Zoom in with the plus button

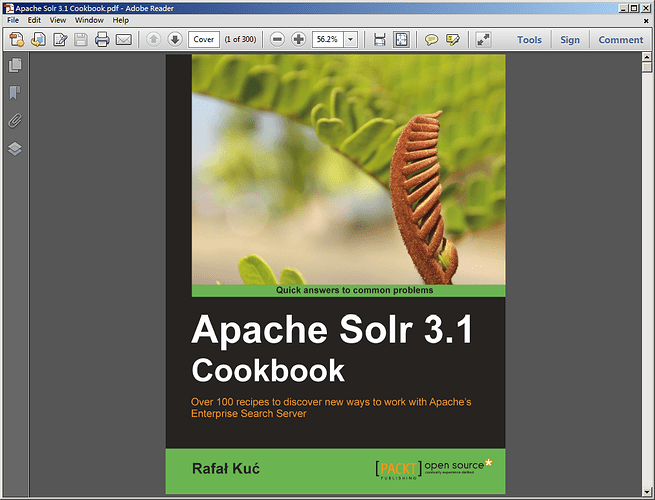[x=299, y=40]
